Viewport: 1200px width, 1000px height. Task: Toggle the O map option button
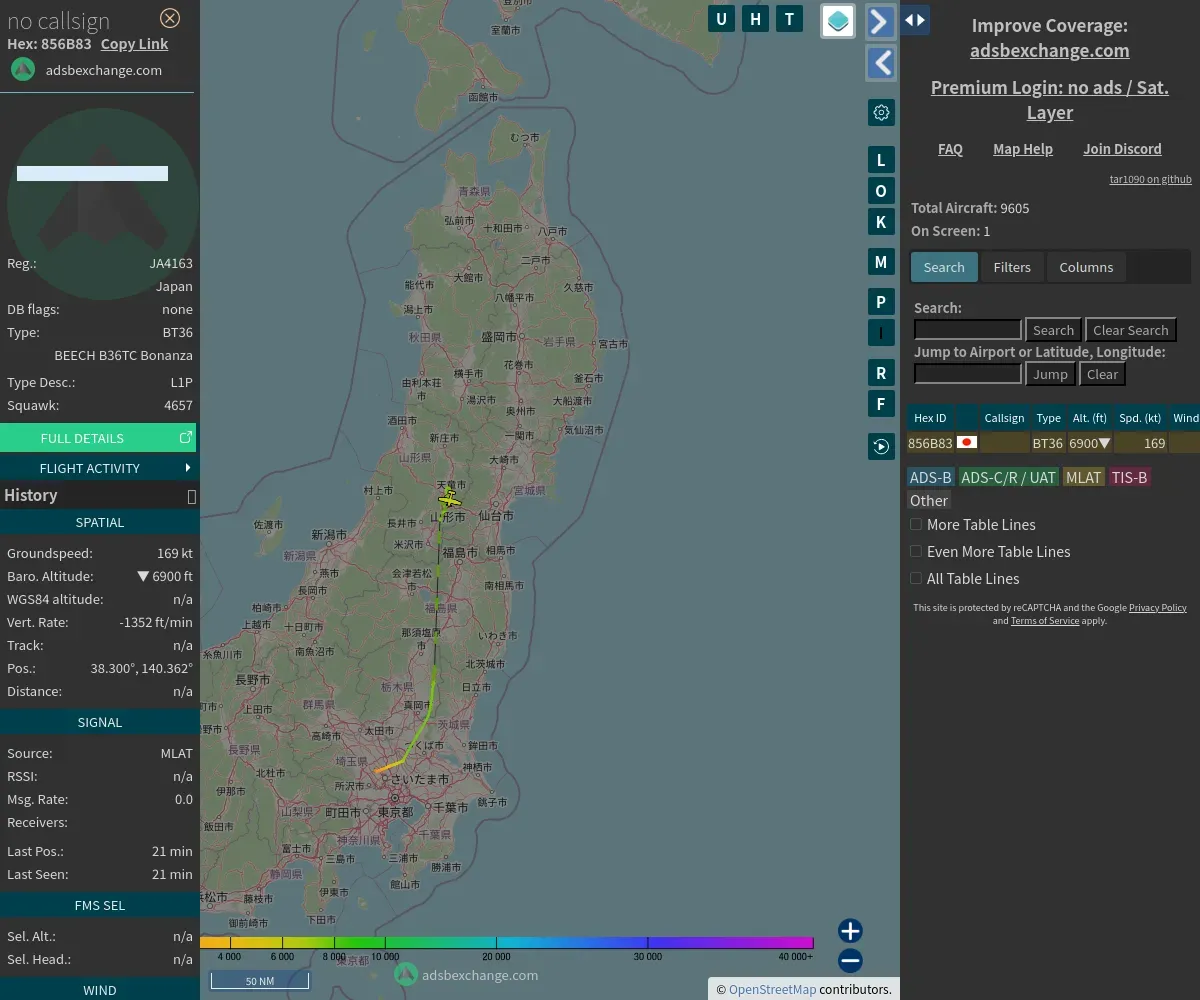(x=881, y=191)
